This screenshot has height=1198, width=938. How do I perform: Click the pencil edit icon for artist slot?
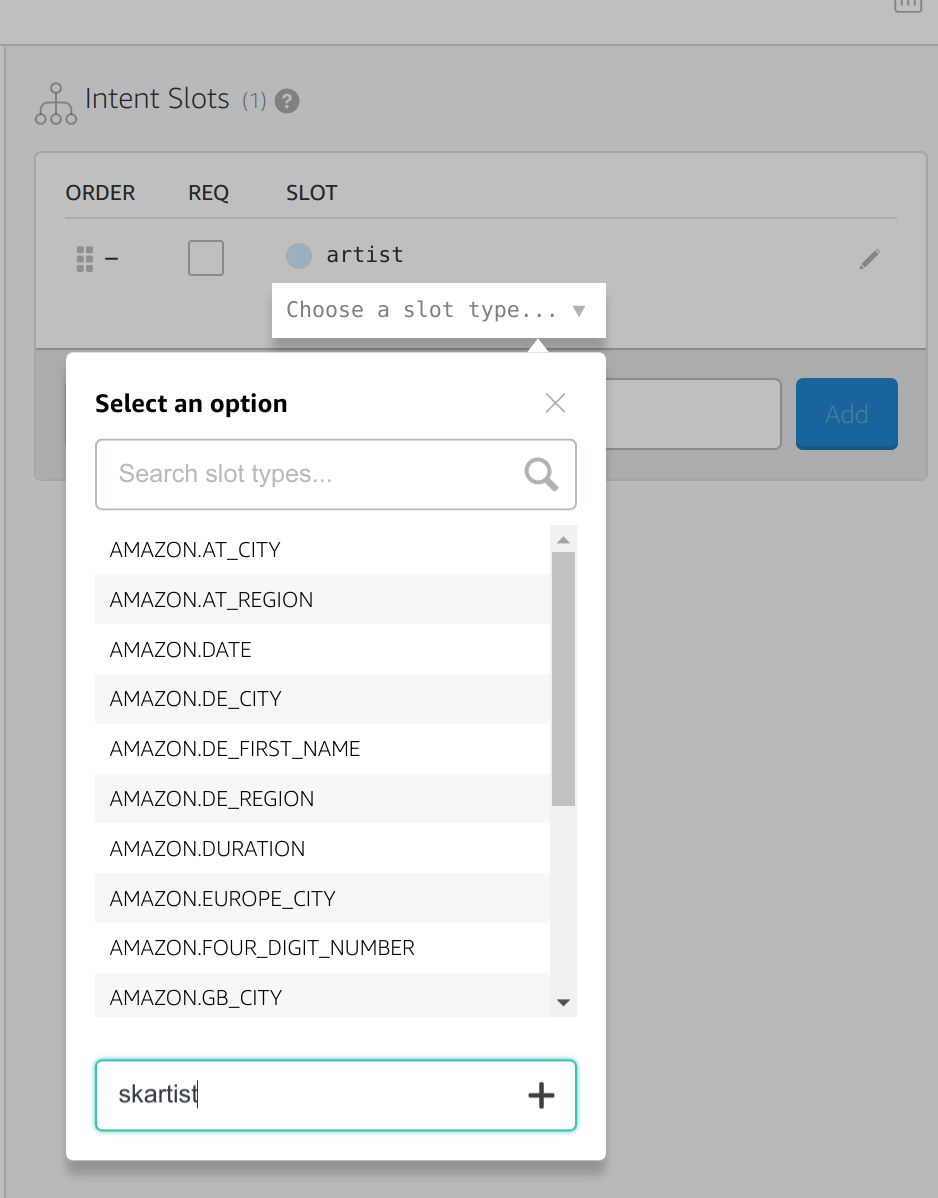pos(869,260)
